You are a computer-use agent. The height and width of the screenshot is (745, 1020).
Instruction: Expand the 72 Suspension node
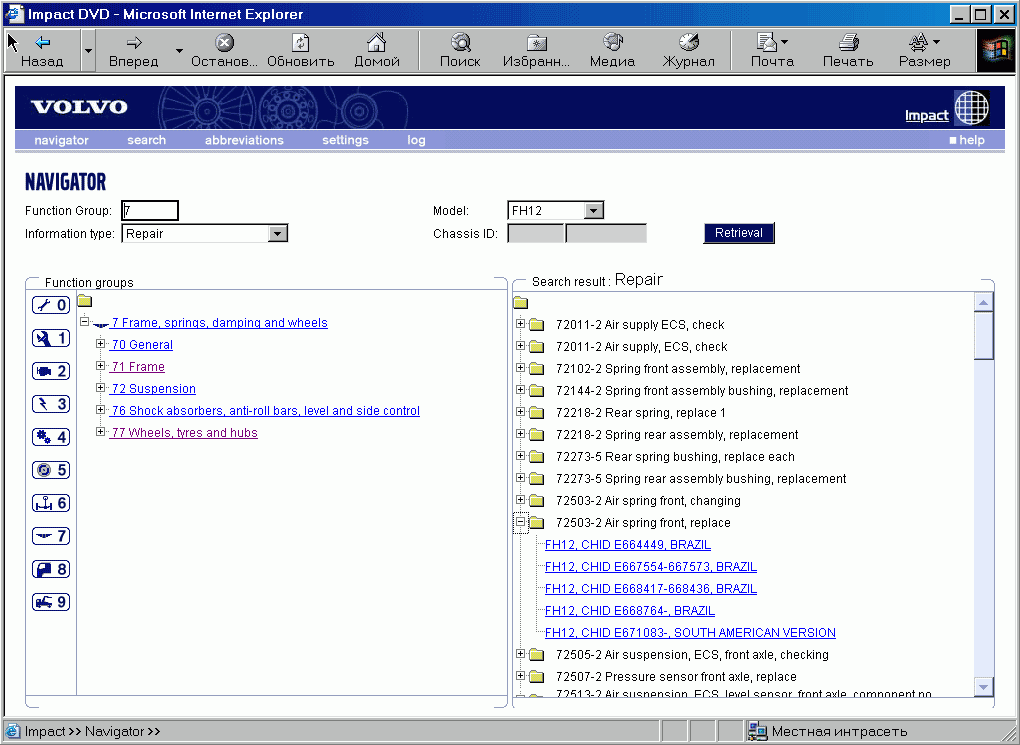tap(100, 388)
